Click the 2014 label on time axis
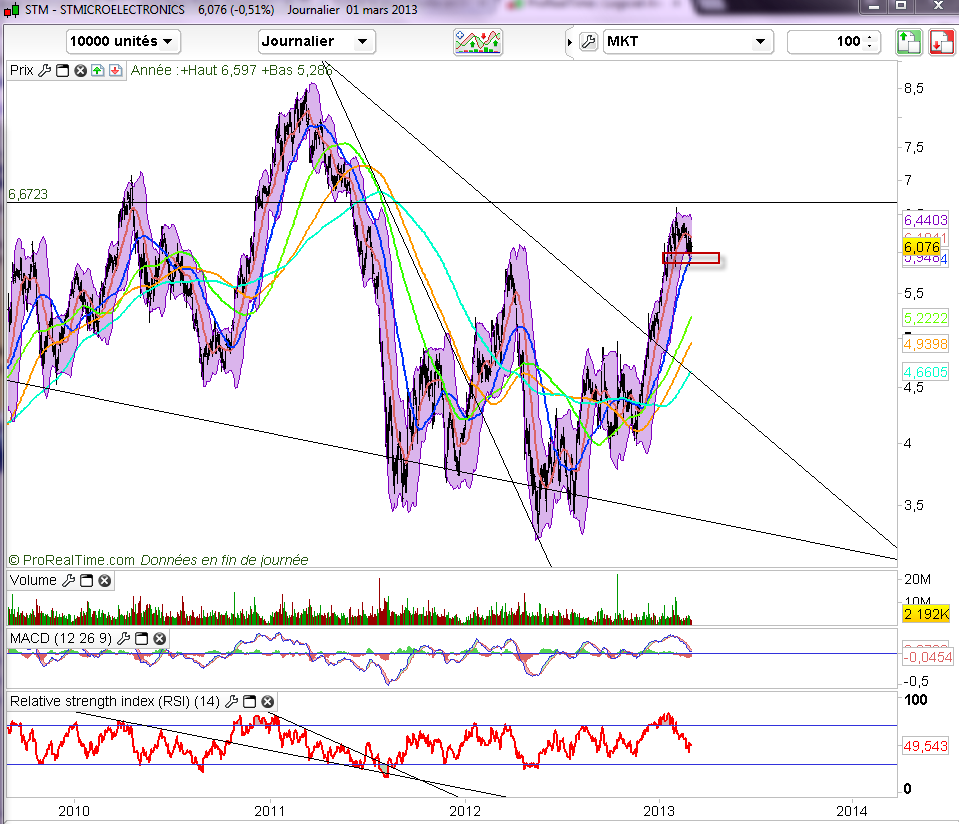This screenshot has height=824, width=959. coord(852,811)
